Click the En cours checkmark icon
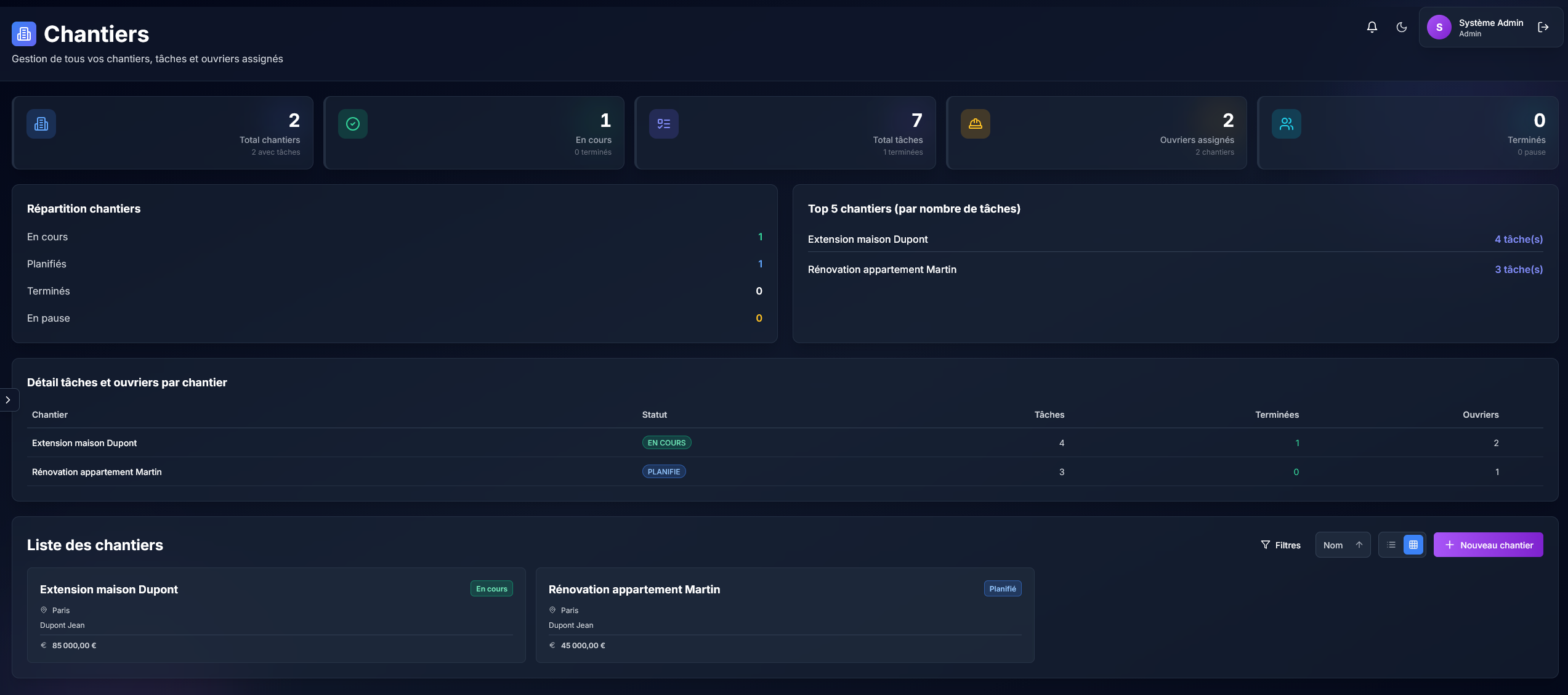This screenshot has width=1568, height=695. pos(353,124)
